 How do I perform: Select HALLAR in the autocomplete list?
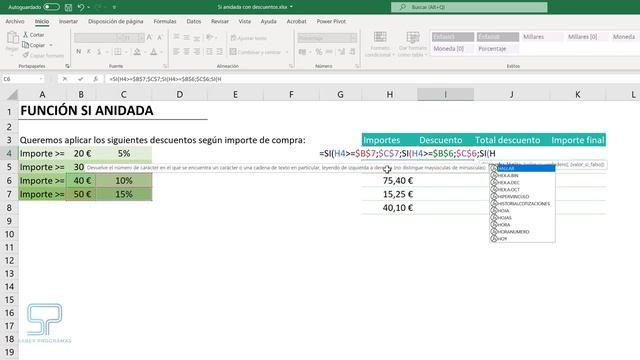[522, 169]
